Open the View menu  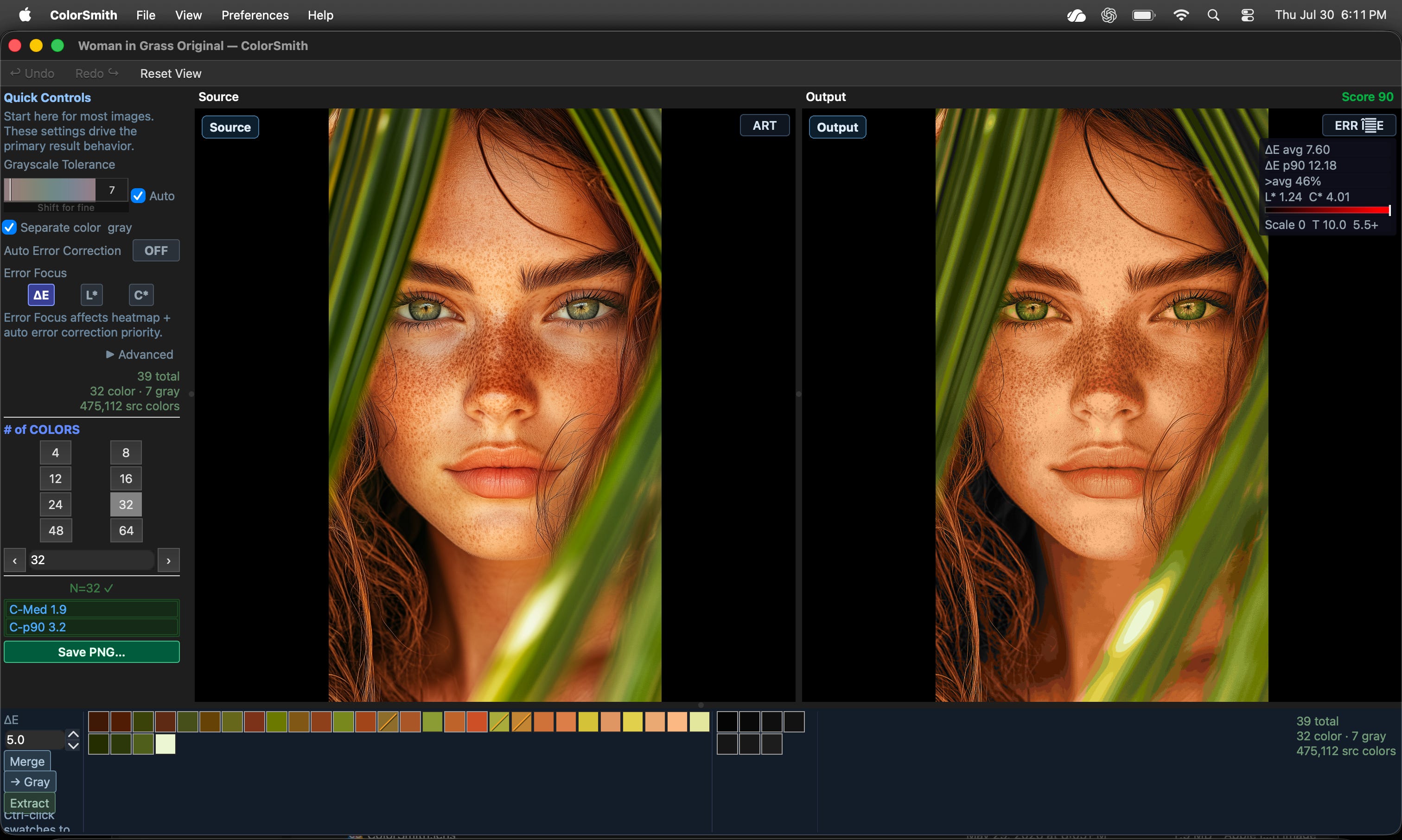pyautogui.click(x=189, y=15)
